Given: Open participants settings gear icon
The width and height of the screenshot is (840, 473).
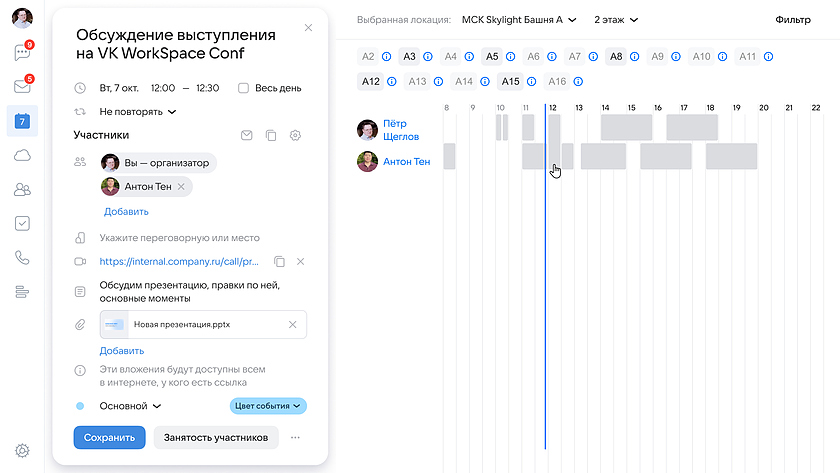Looking at the screenshot, I should pyautogui.click(x=295, y=135).
